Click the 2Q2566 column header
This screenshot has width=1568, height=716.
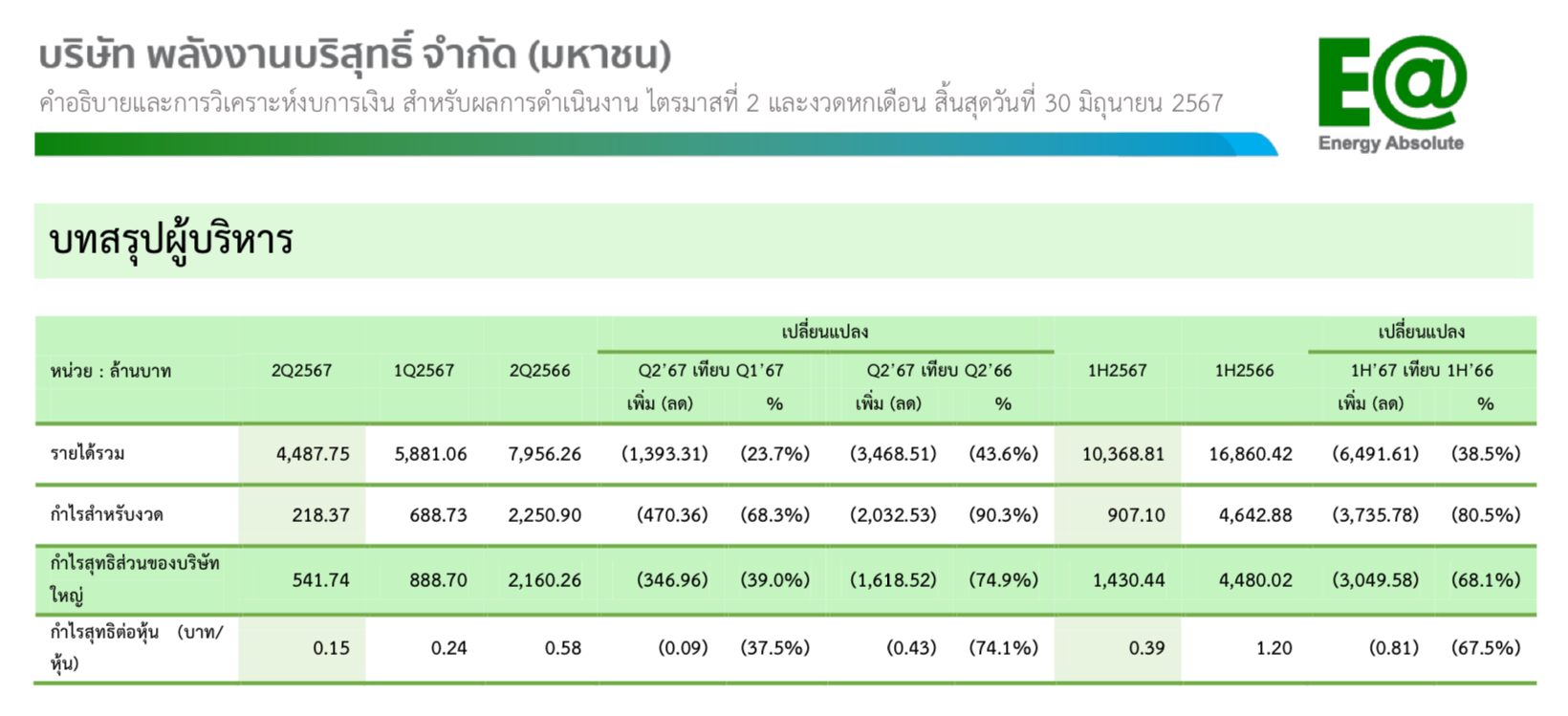539,370
